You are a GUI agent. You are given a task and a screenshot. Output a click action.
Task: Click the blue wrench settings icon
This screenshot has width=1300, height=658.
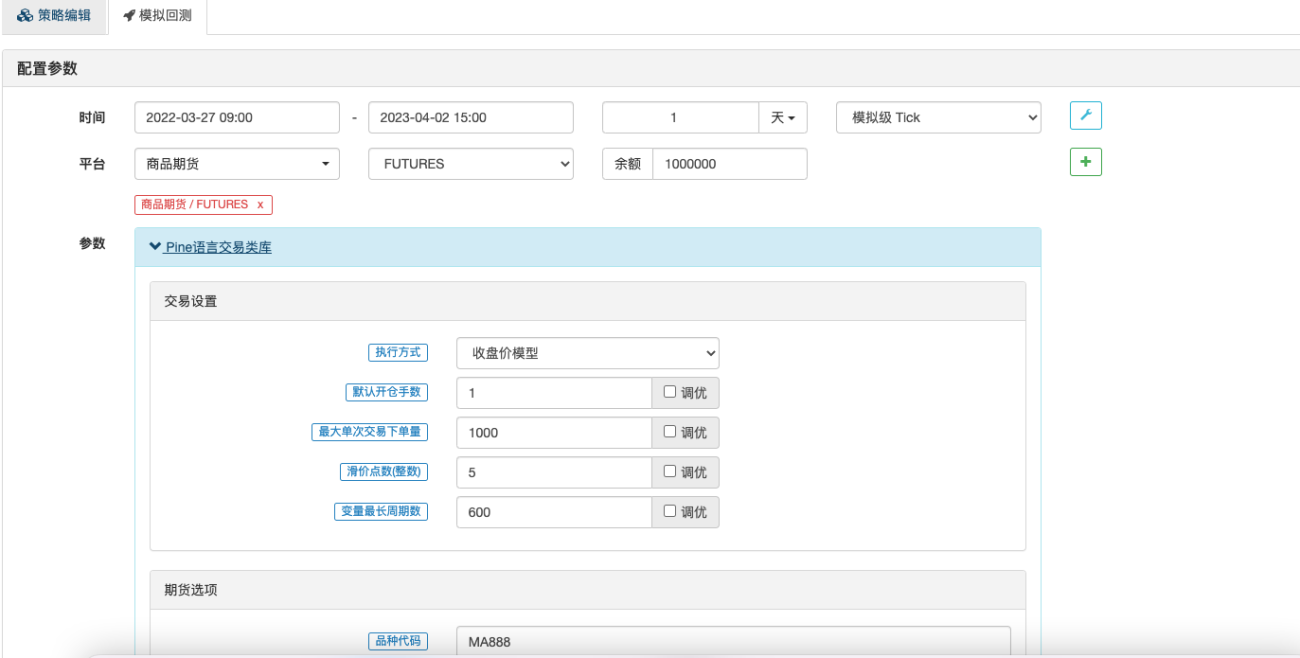tap(1086, 116)
